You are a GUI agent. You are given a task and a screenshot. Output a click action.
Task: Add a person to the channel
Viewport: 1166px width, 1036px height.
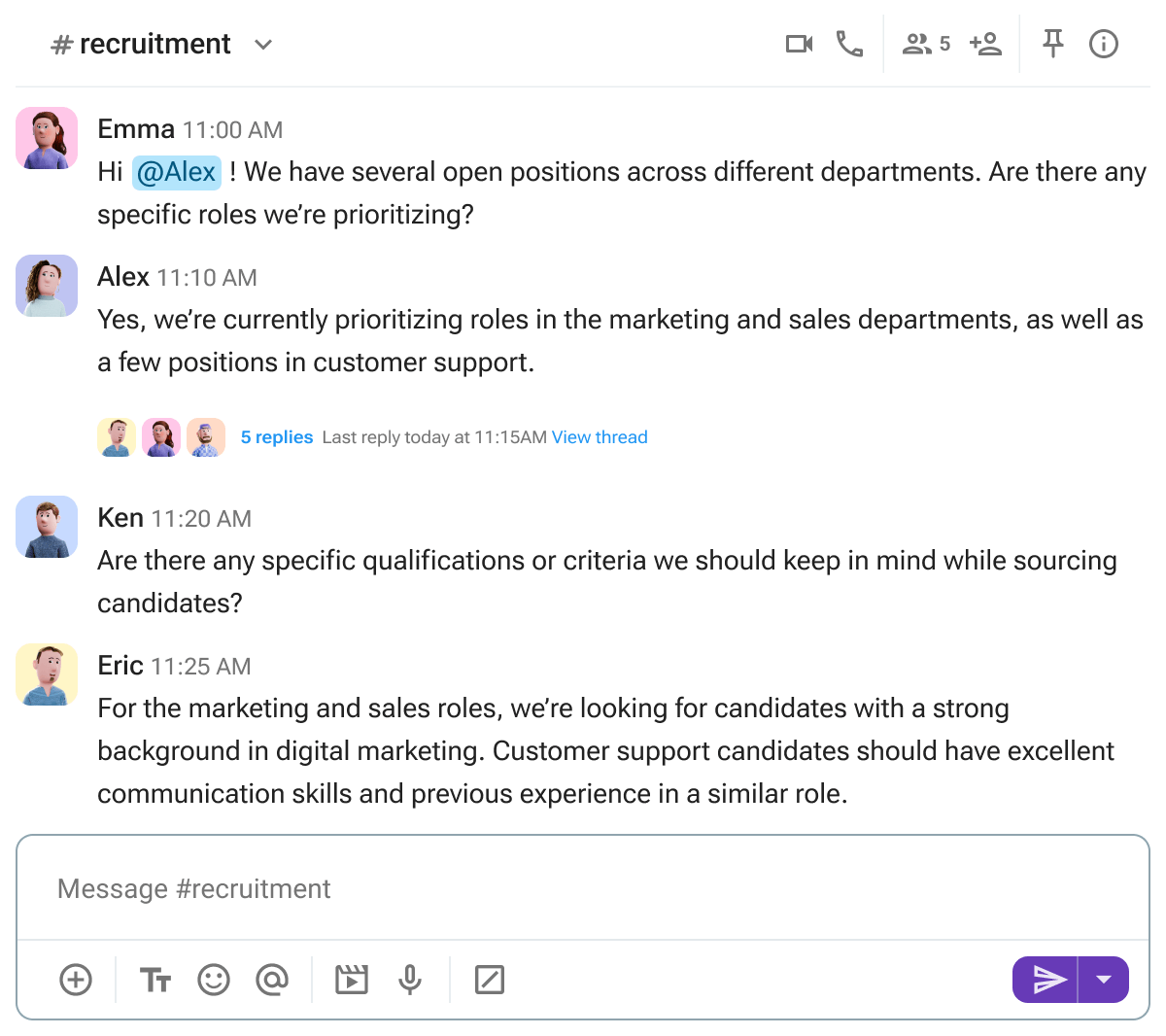coord(984,43)
